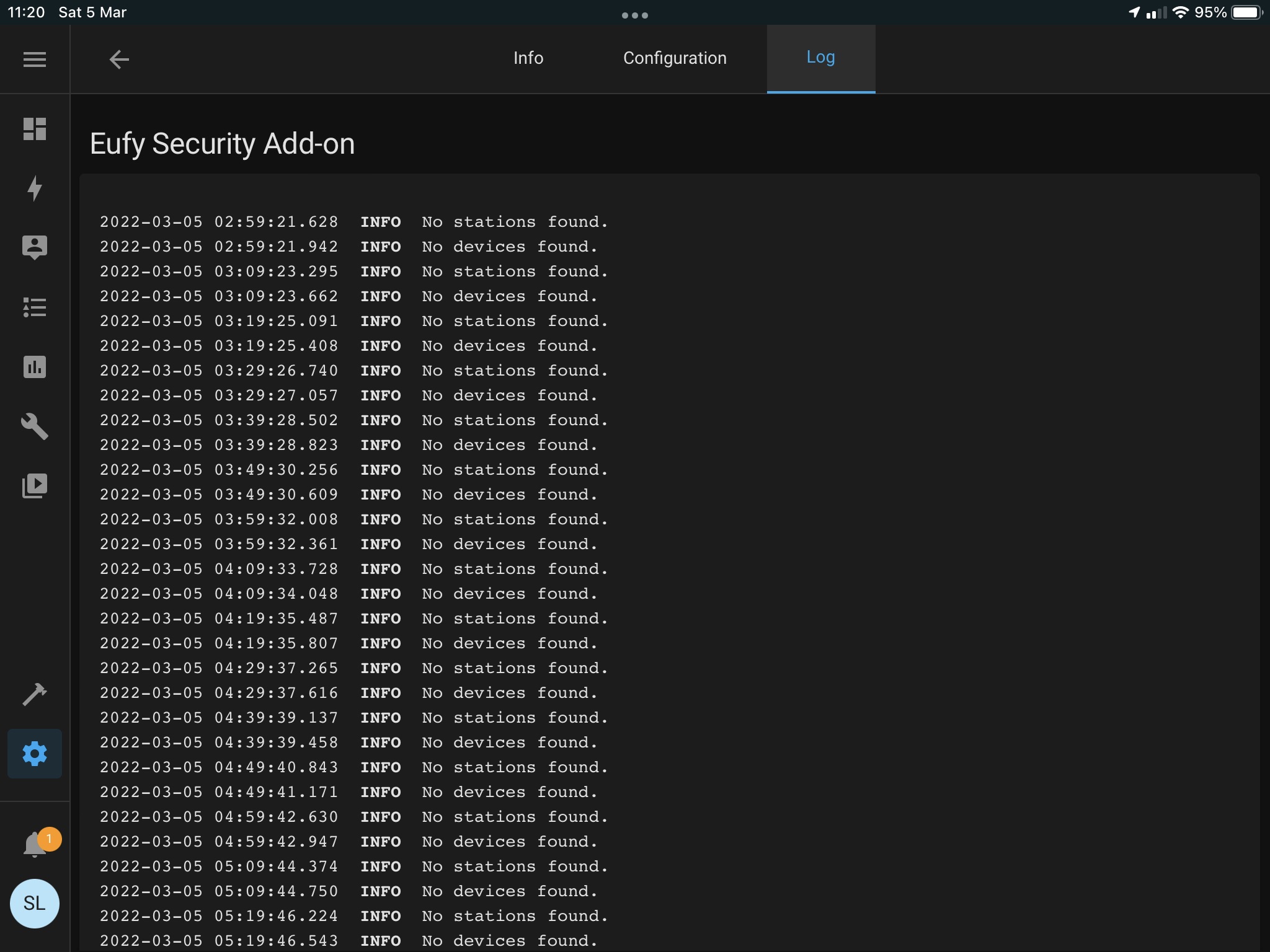Switch to the Info tab
The image size is (1270, 952).
click(528, 58)
